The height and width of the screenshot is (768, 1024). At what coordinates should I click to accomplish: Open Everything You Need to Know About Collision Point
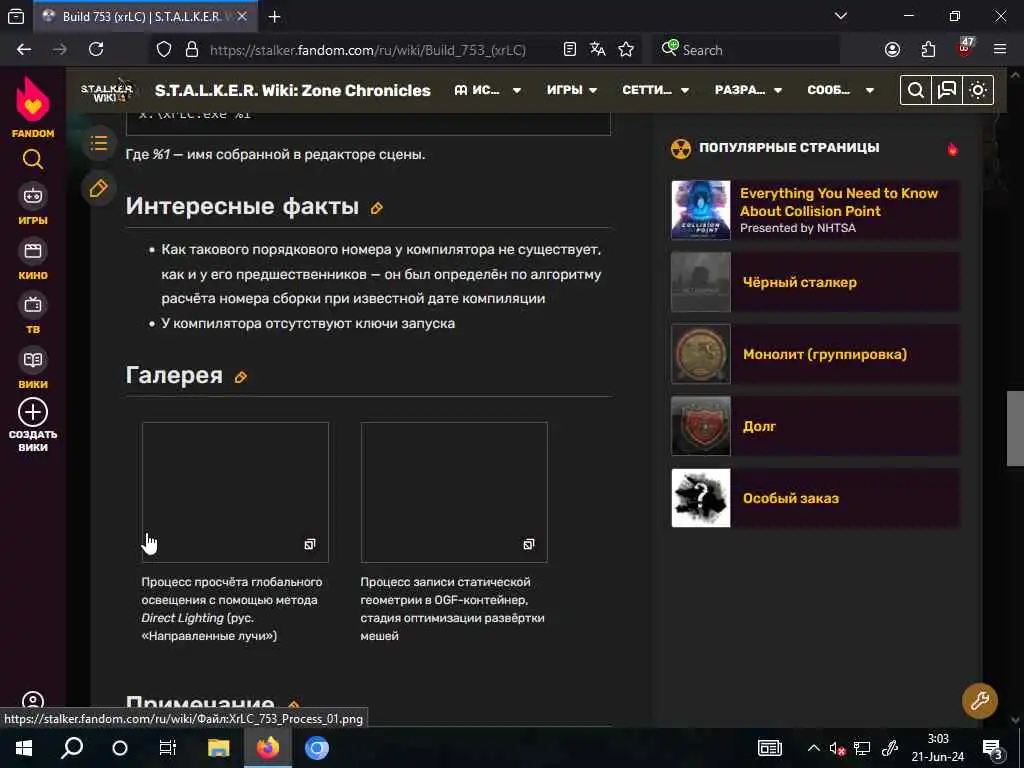tap(839, 202)
